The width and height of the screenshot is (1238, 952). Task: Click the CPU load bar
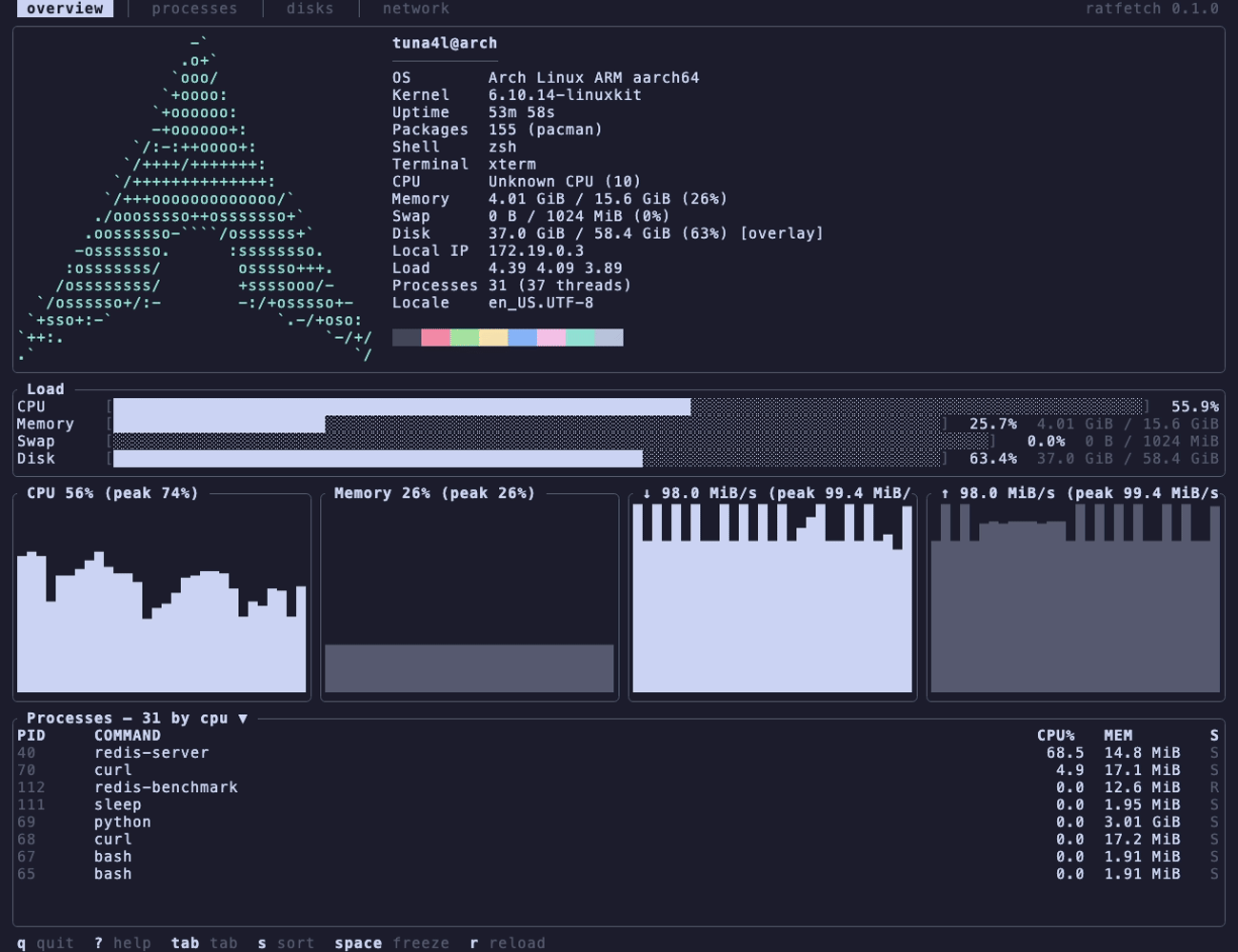tap(629, 407)
